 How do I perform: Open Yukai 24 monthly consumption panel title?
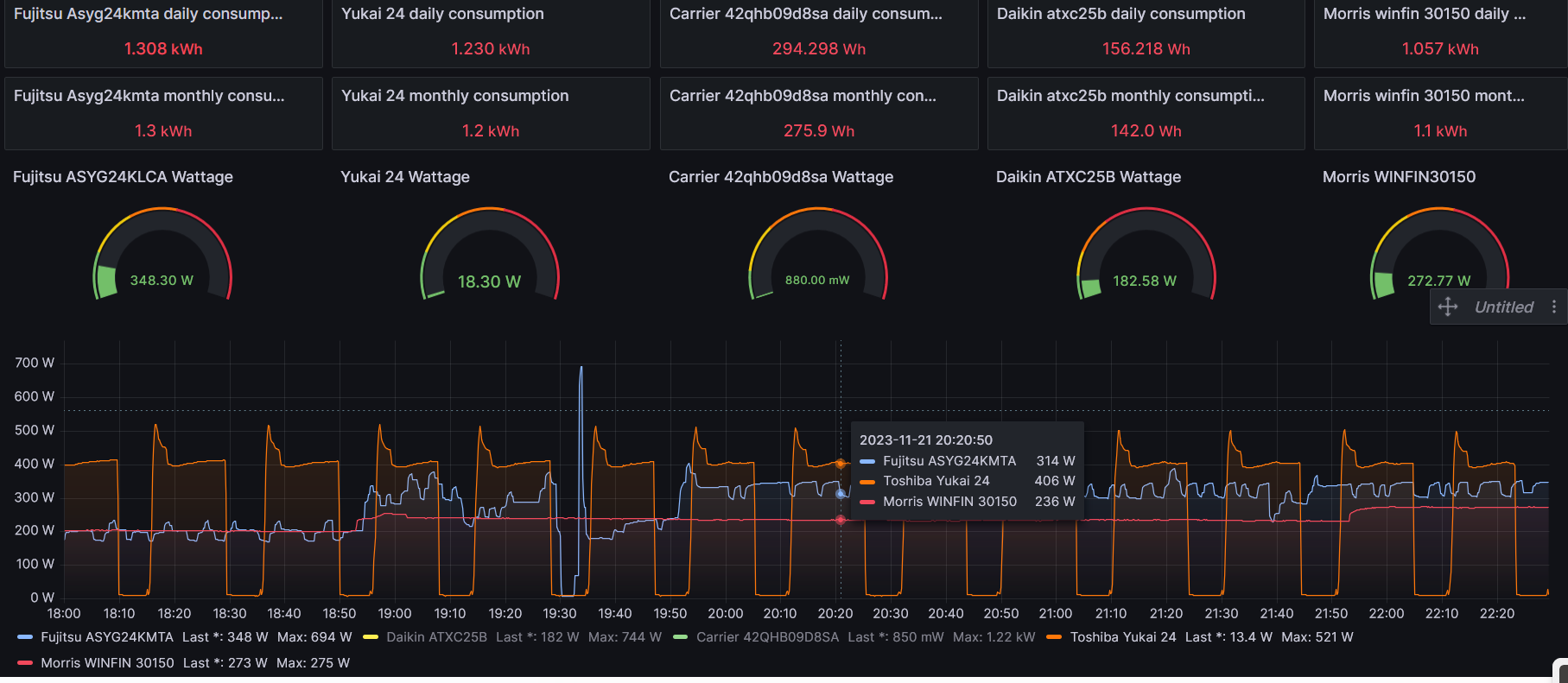coord(454,96)
